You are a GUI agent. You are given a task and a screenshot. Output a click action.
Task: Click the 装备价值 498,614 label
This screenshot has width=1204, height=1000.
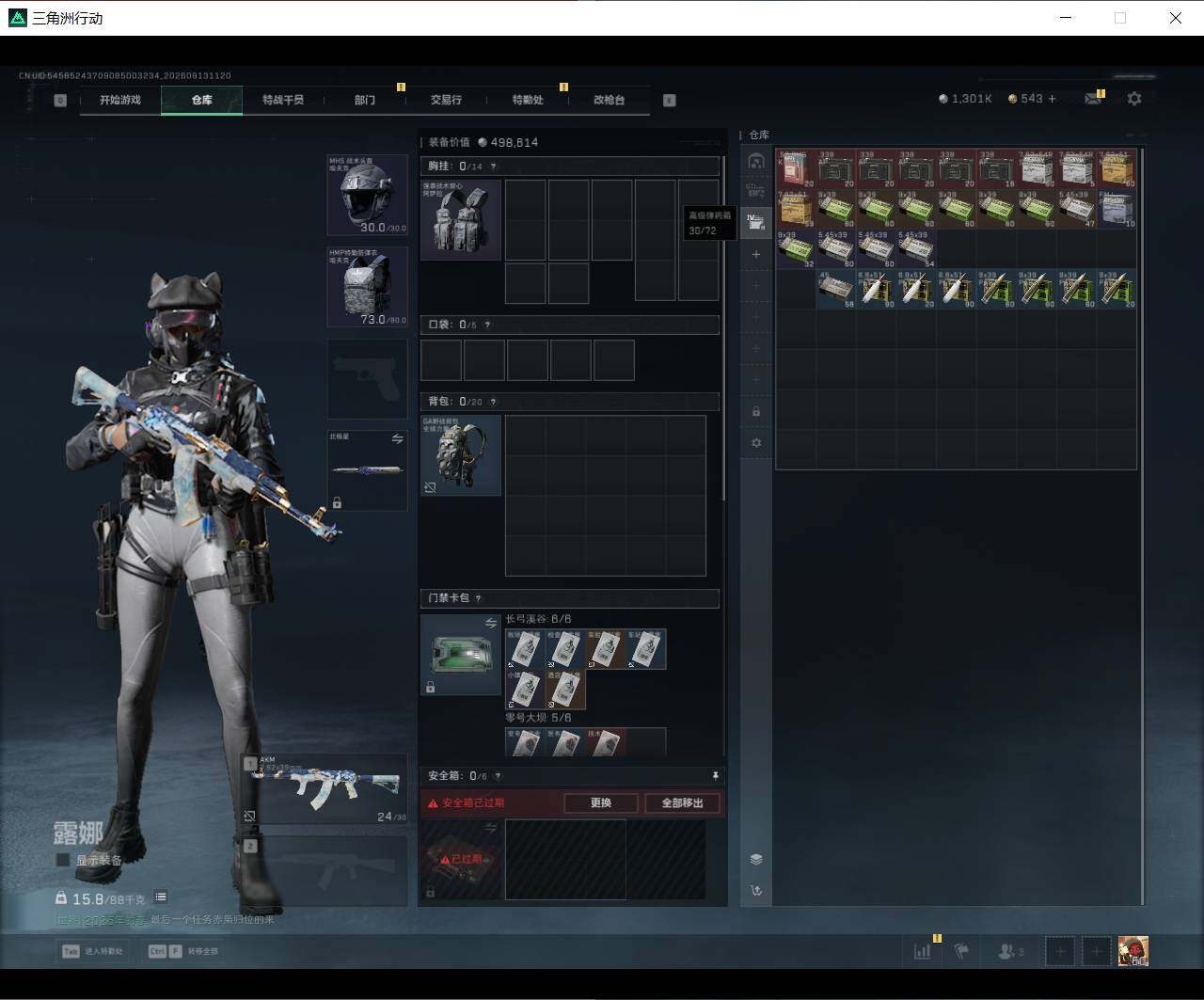coord(483,142)
